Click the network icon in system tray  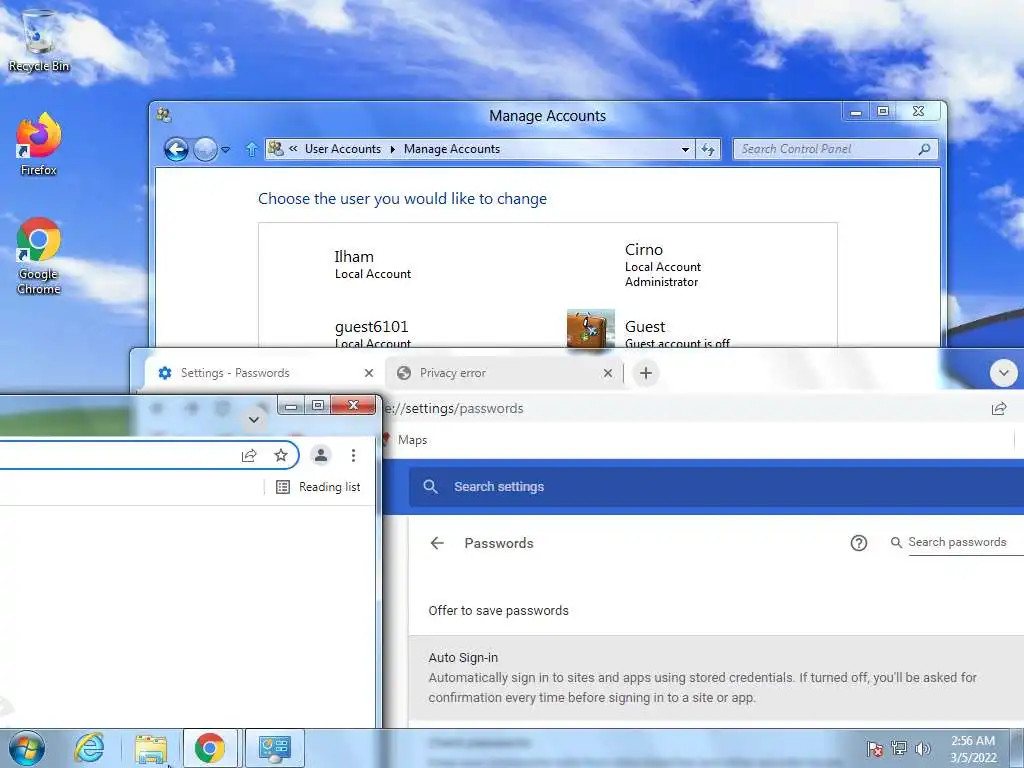point(899,748)
